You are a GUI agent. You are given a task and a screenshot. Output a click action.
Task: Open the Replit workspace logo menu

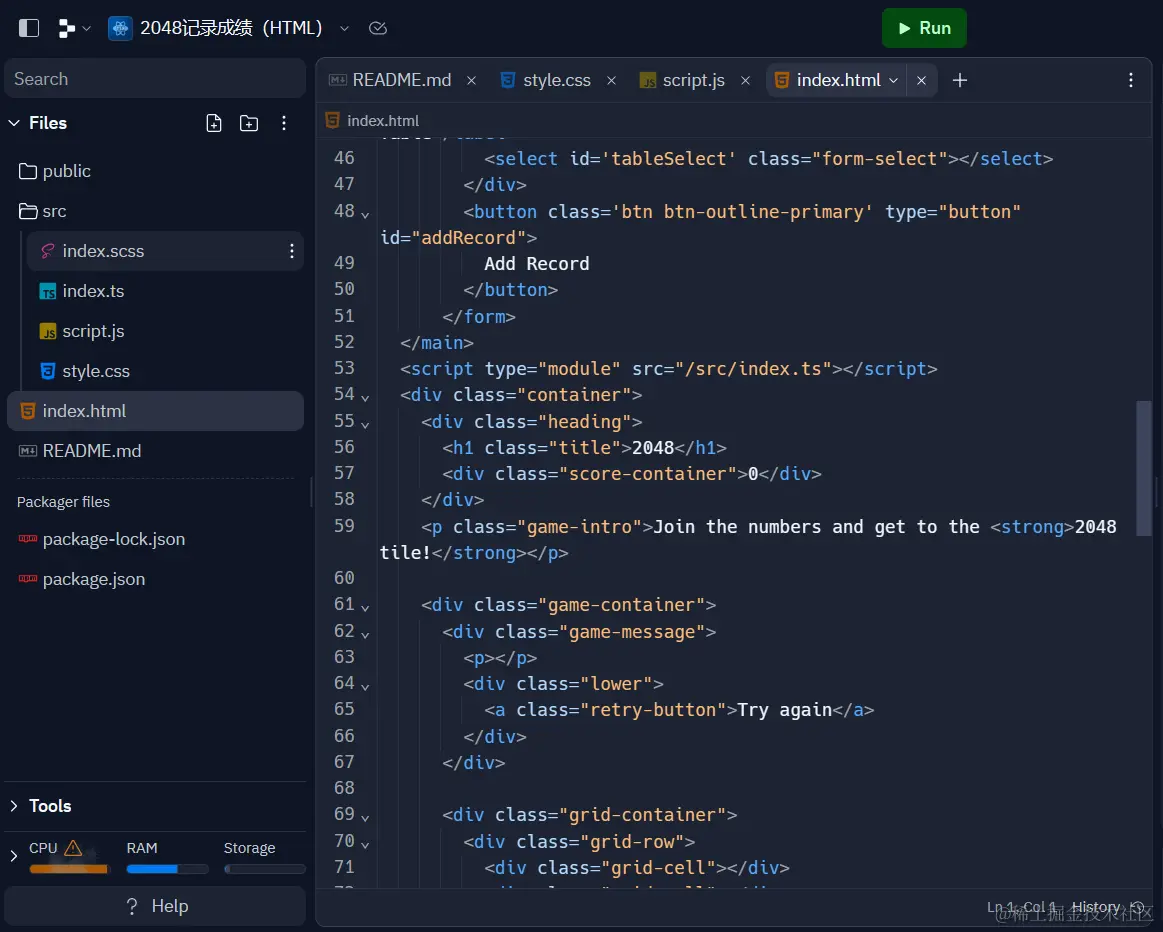73,28
